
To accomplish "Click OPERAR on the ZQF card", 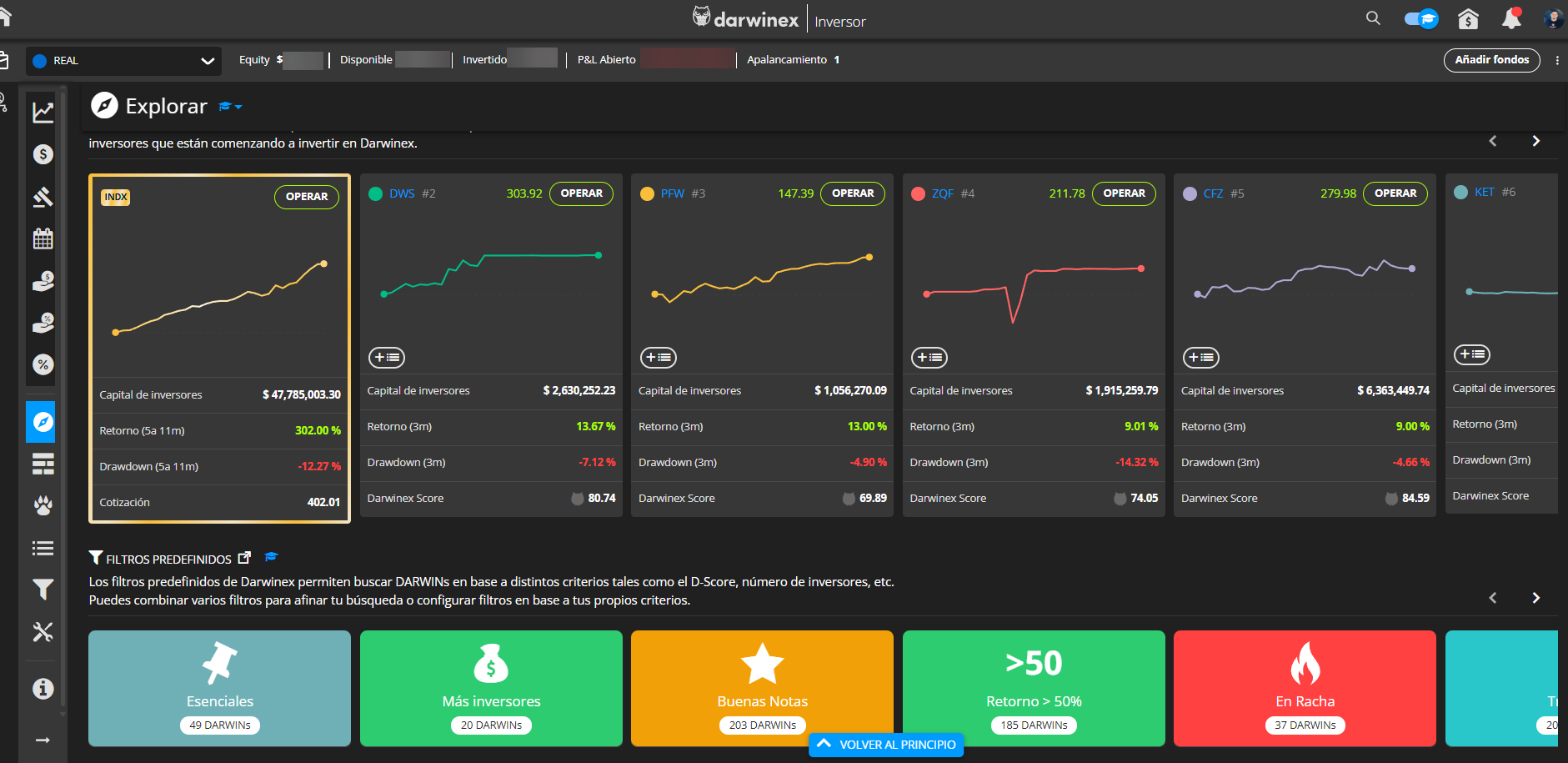I will pyautogui.click(x=1124, y=193).
